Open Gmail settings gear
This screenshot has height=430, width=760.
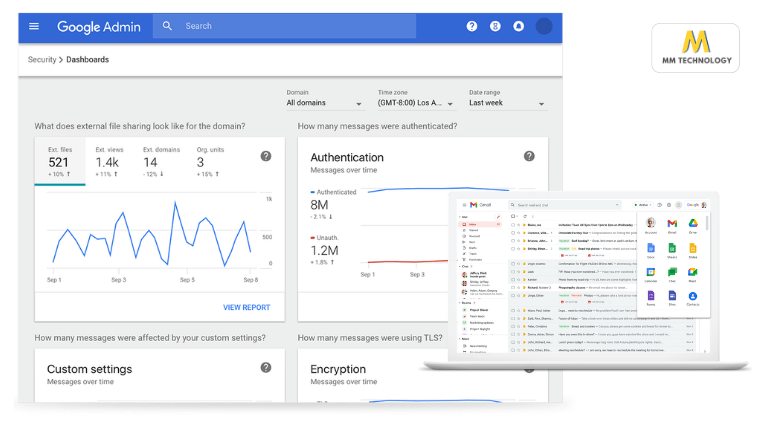coord(669,205)
